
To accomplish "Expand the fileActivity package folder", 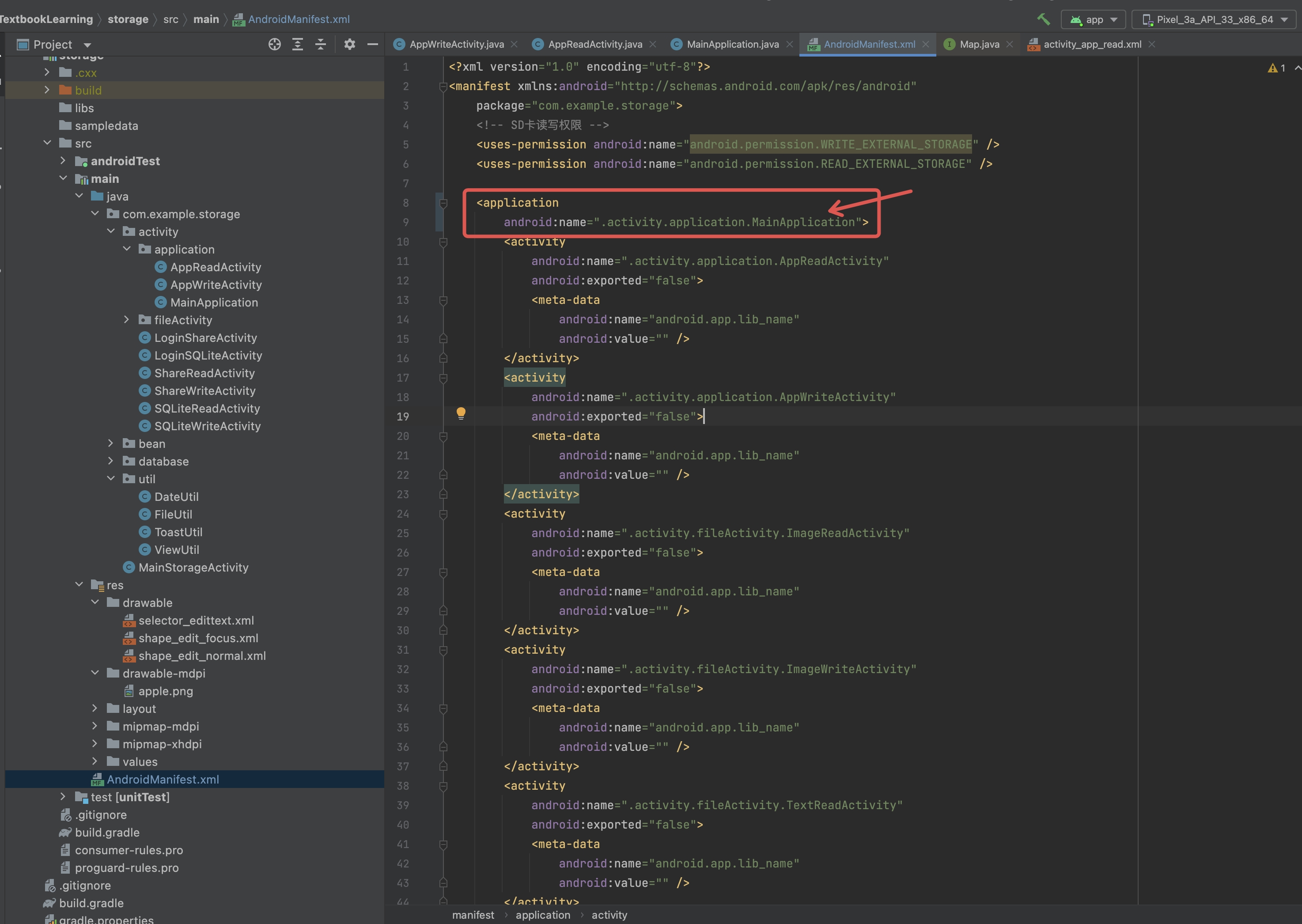I will click(127, 320).
